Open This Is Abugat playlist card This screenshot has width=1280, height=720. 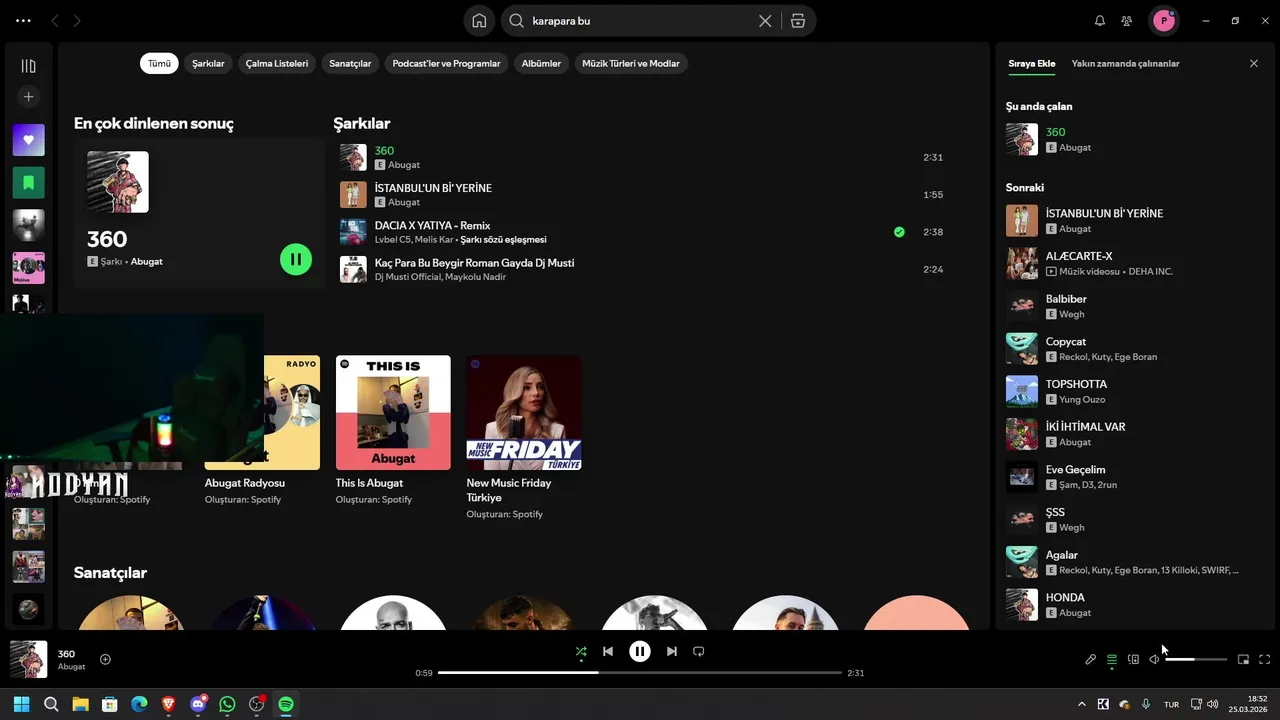393,431
